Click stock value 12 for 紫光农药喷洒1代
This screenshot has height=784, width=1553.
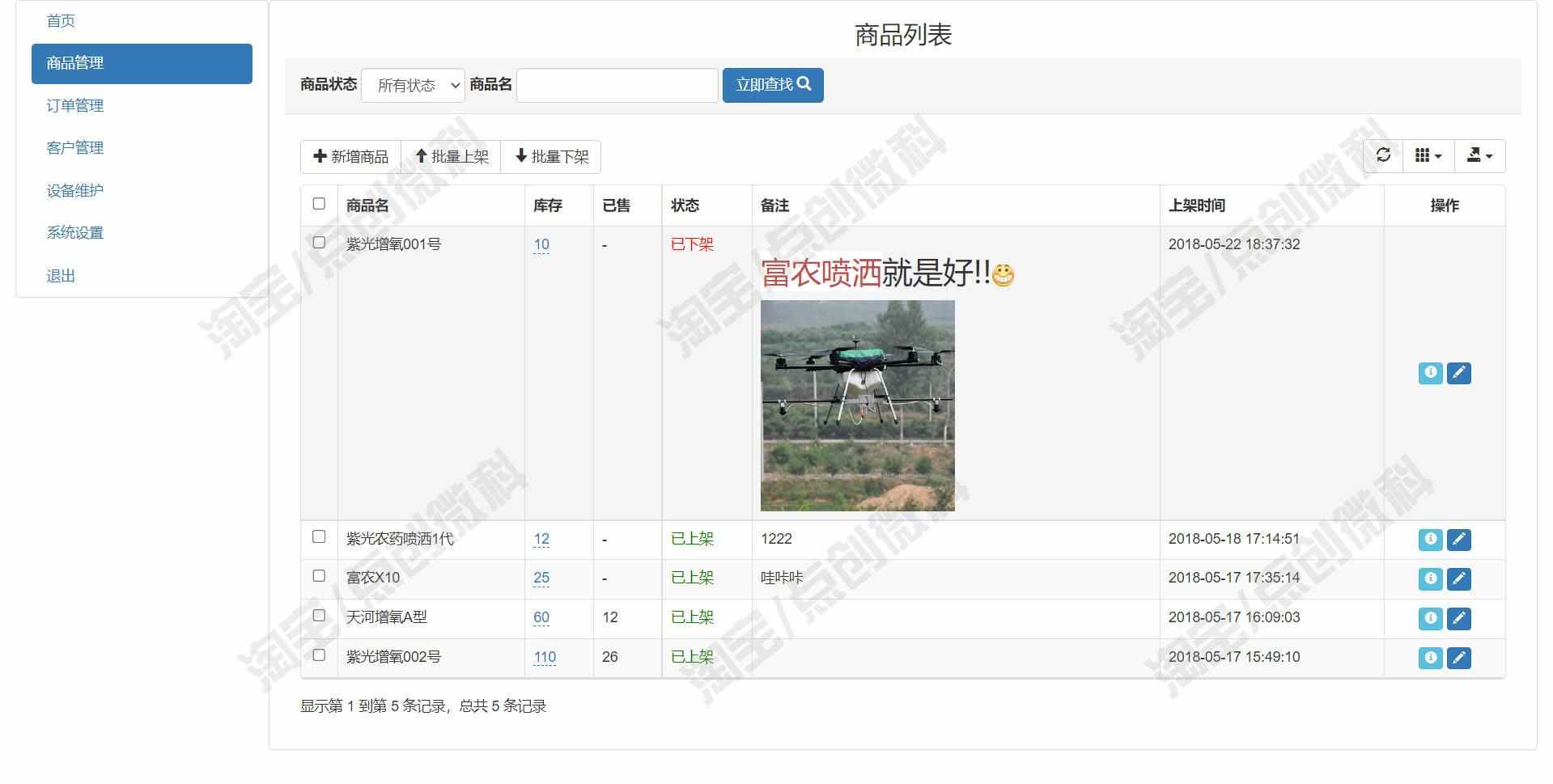click(x=541, y=539)
